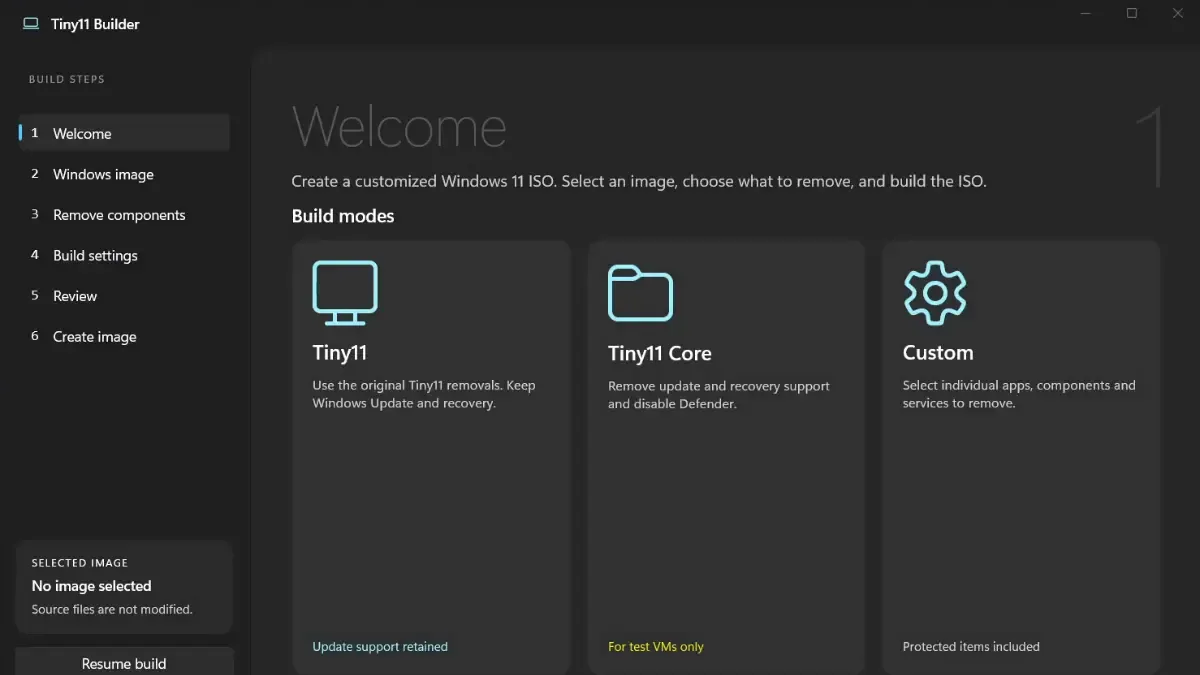Click the 'Create a customized Windows 11 ISO' description
The width and height of the screenshot is (1200, 675).
click(x=639, y=181)
